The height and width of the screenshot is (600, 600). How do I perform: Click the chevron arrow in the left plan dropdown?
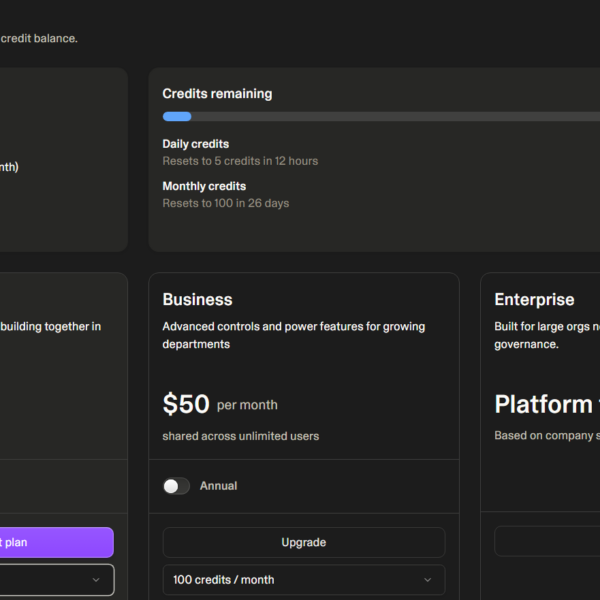tap(96, 580)
